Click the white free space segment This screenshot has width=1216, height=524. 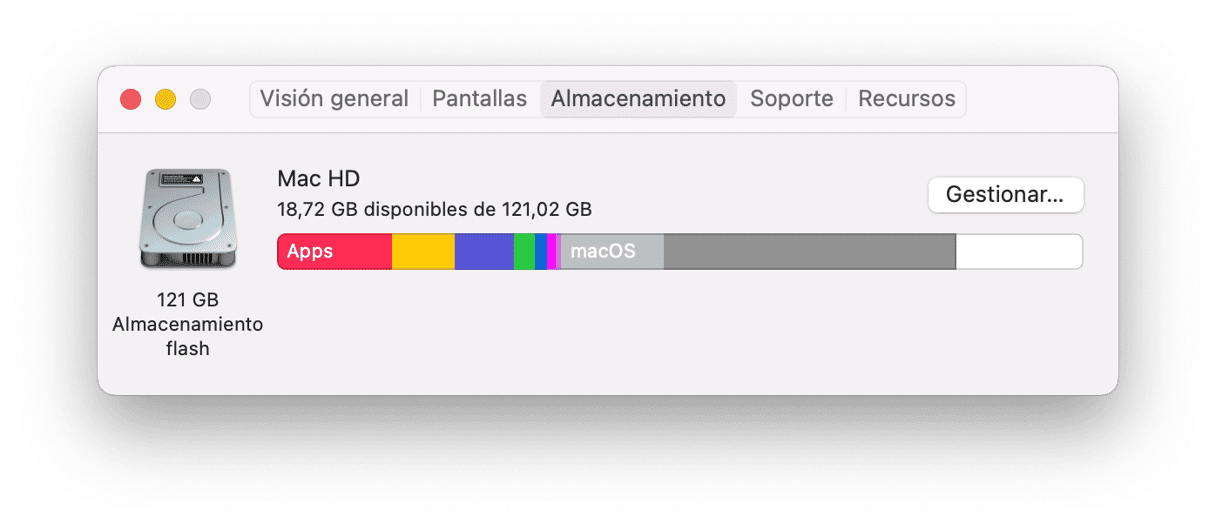(x=1019, y=252)
